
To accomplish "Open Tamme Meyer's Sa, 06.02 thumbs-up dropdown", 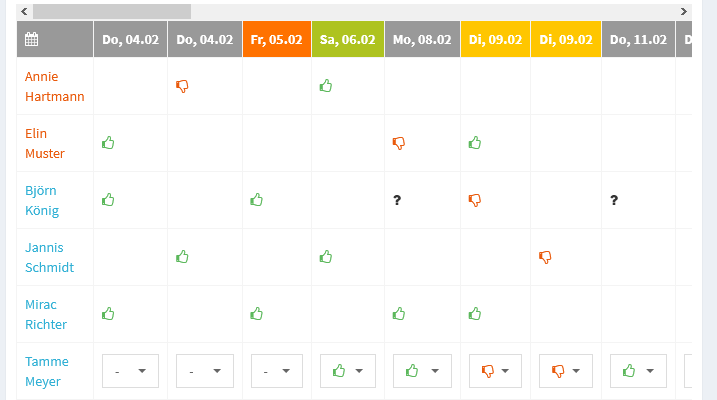I will tap(348, 371).
